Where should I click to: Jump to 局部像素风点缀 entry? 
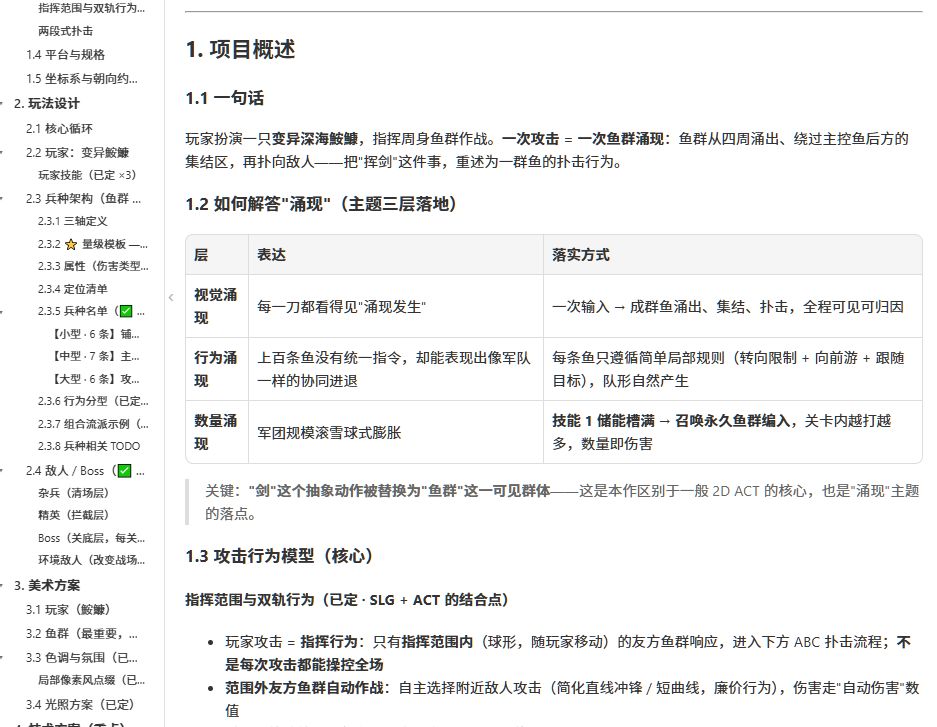point(91,680)
